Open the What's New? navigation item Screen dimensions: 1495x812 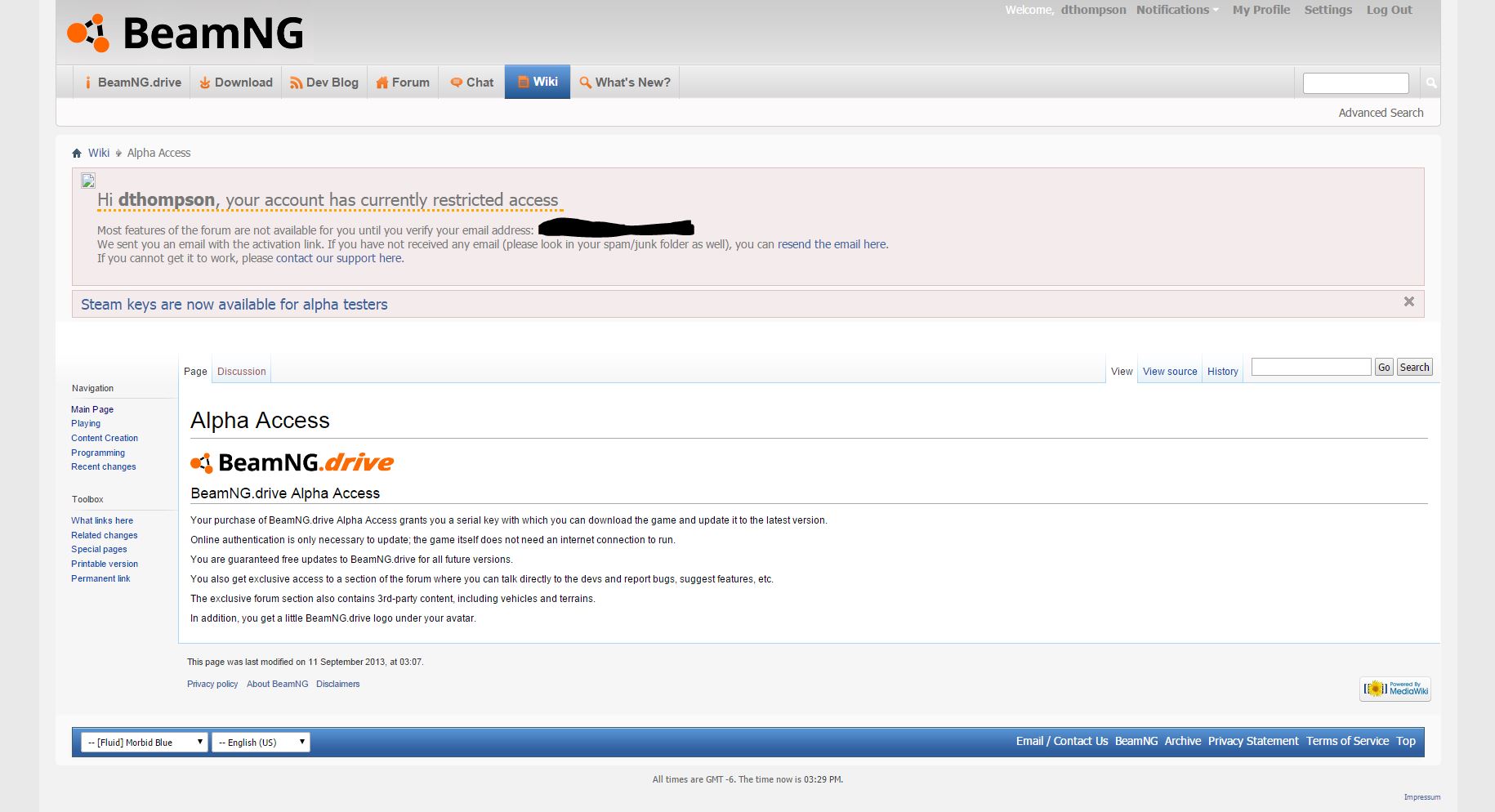coord(625,83)
